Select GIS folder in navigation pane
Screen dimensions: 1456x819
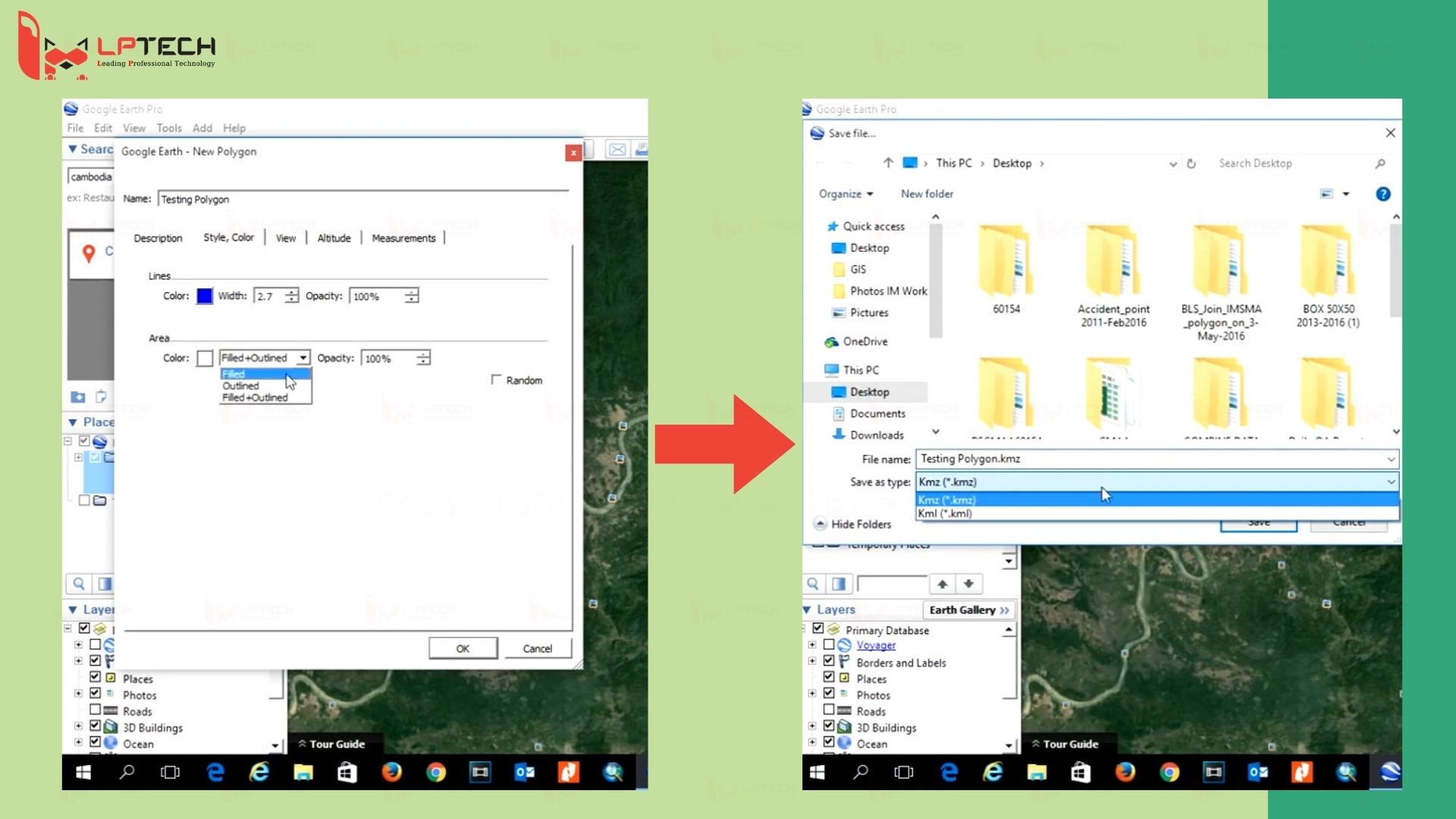(849, 269)
